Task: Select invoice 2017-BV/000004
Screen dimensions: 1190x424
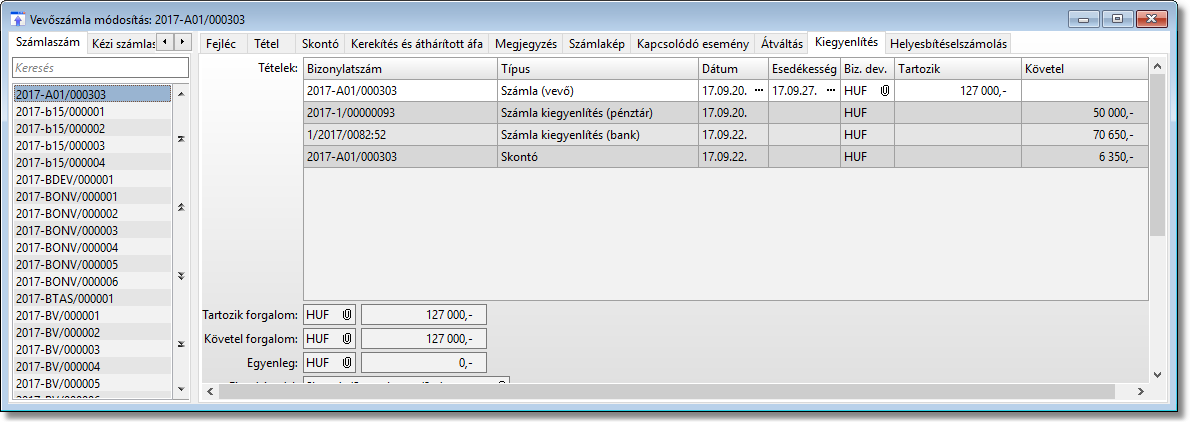Action: pyautogui.click(x=92, y=366)
